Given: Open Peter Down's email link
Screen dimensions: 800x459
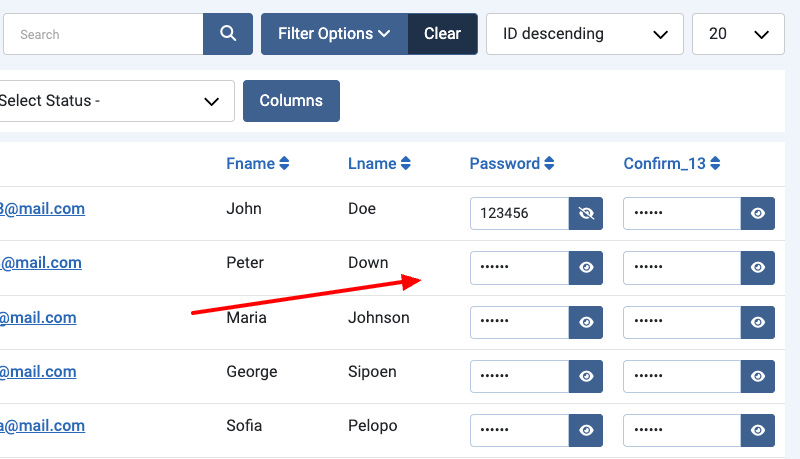Looking at the screenshot, I should 41,263.
